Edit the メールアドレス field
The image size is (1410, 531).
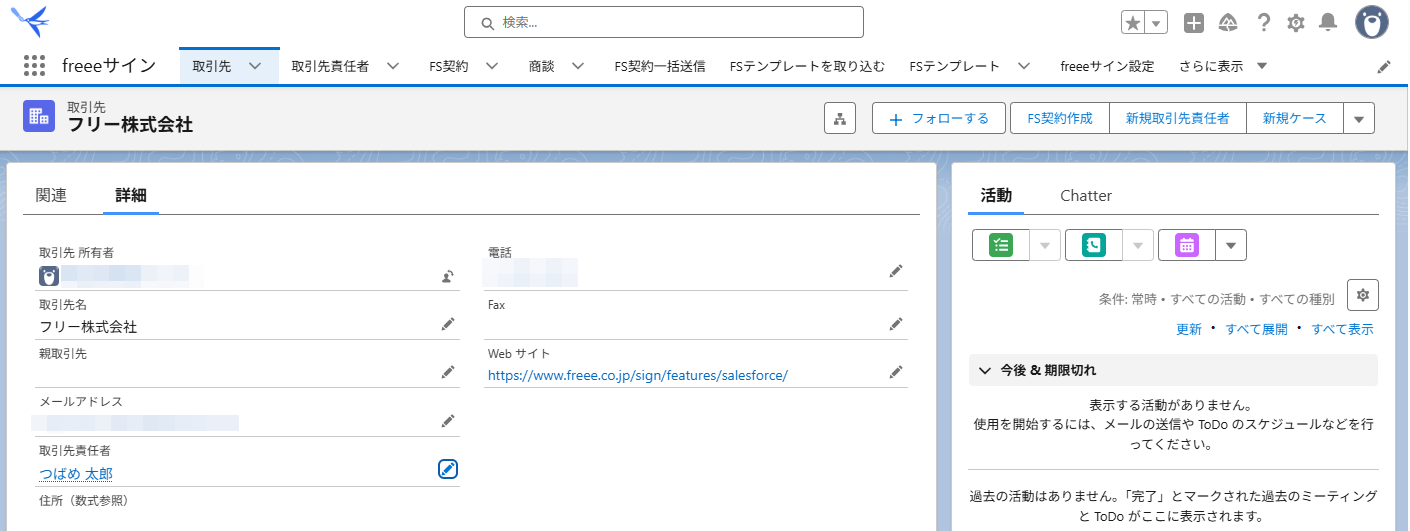pyautogui.click(x=448, y=421)
